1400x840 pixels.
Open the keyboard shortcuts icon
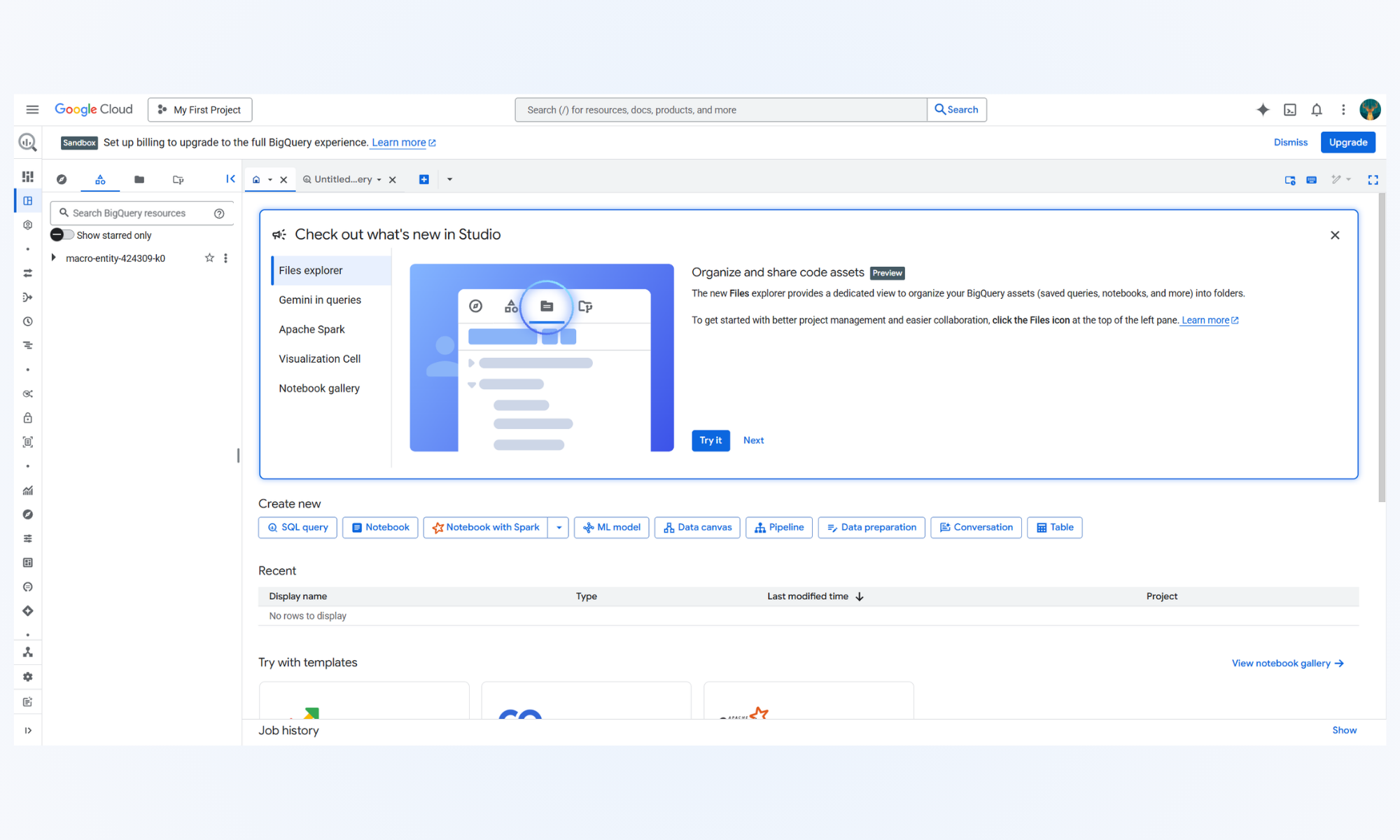(x=1312, y=180)
